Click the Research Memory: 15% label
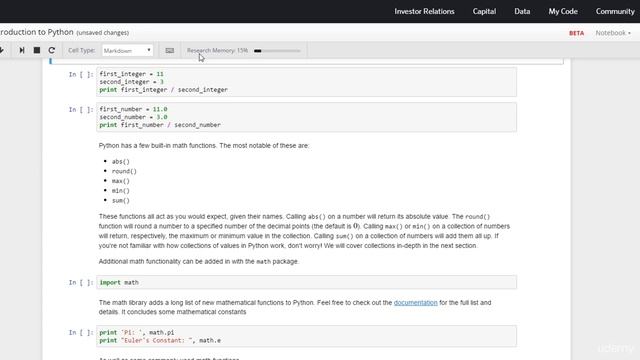Image resolution: width=640 pixels, height=360 pixels. pyautogui.click(x=217, y=51)
